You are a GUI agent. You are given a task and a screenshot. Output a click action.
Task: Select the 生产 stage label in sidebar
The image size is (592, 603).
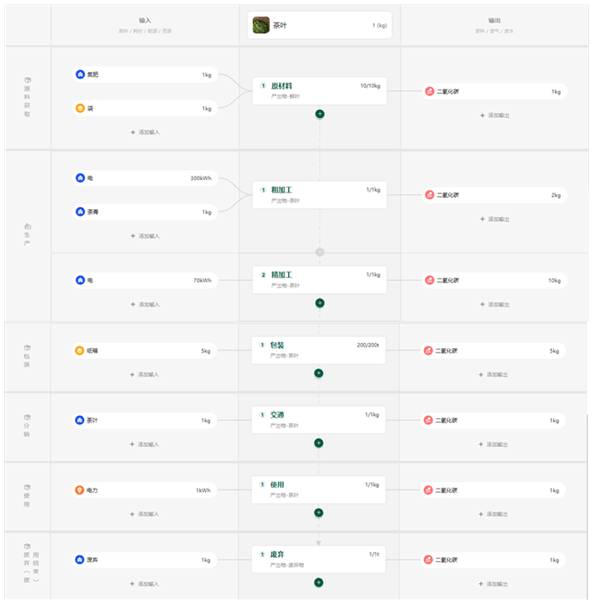(x=27, y=235)
